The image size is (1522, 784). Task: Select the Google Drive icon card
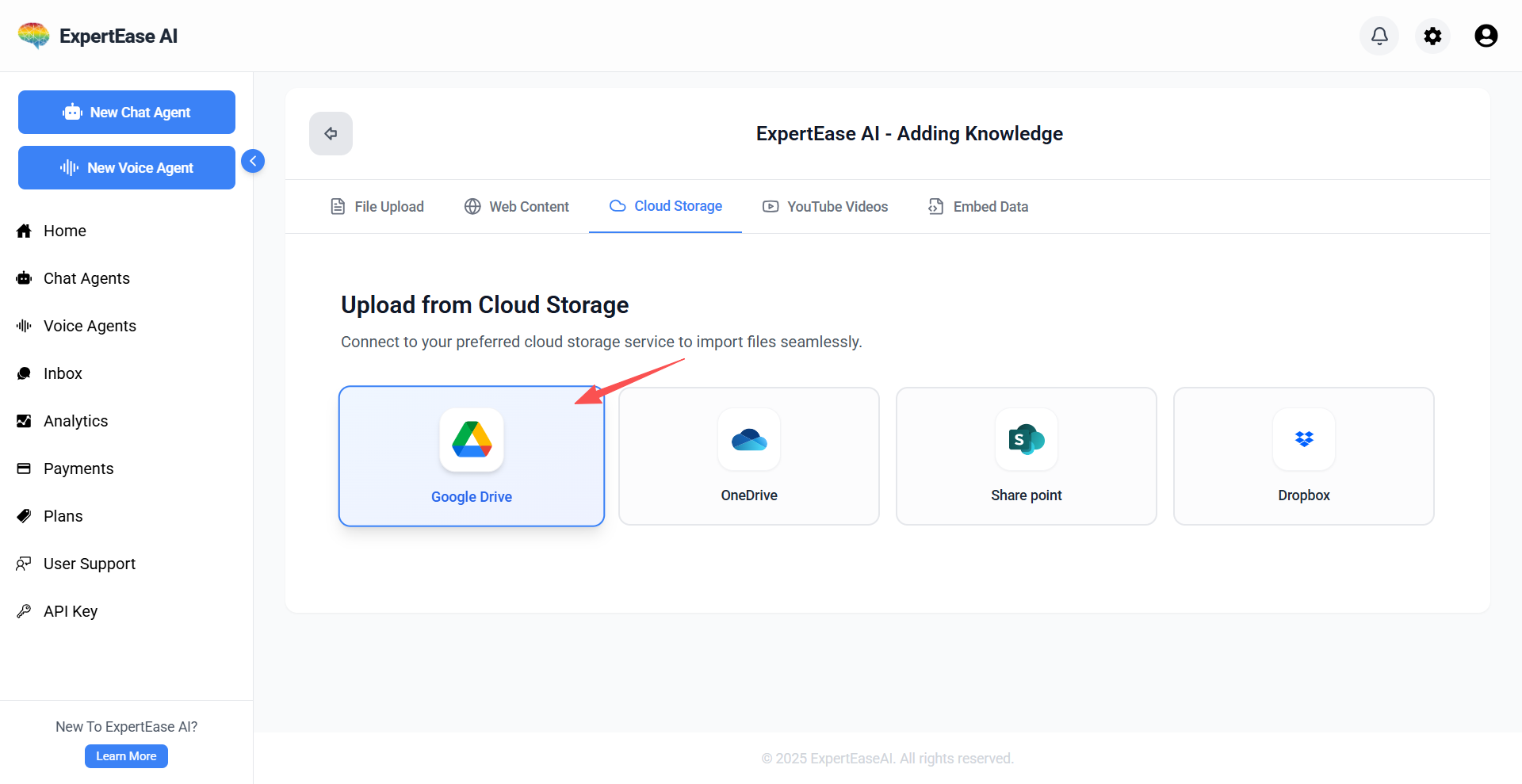pyautogui.click(x=472, y=440)
